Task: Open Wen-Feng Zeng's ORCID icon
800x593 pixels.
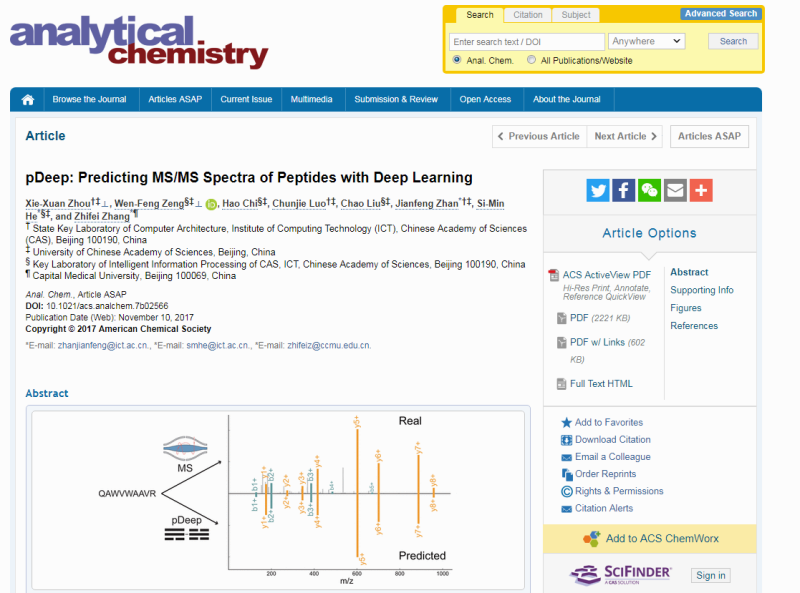Action: click(x=211, y=204)
